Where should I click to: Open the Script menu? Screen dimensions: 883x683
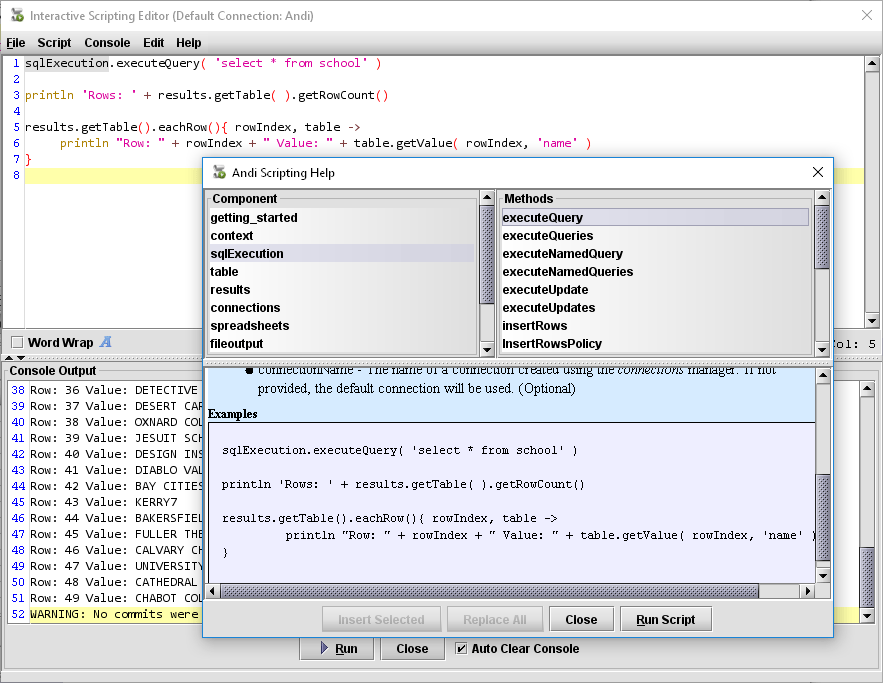pyautogui.click(x=54, y=43)
